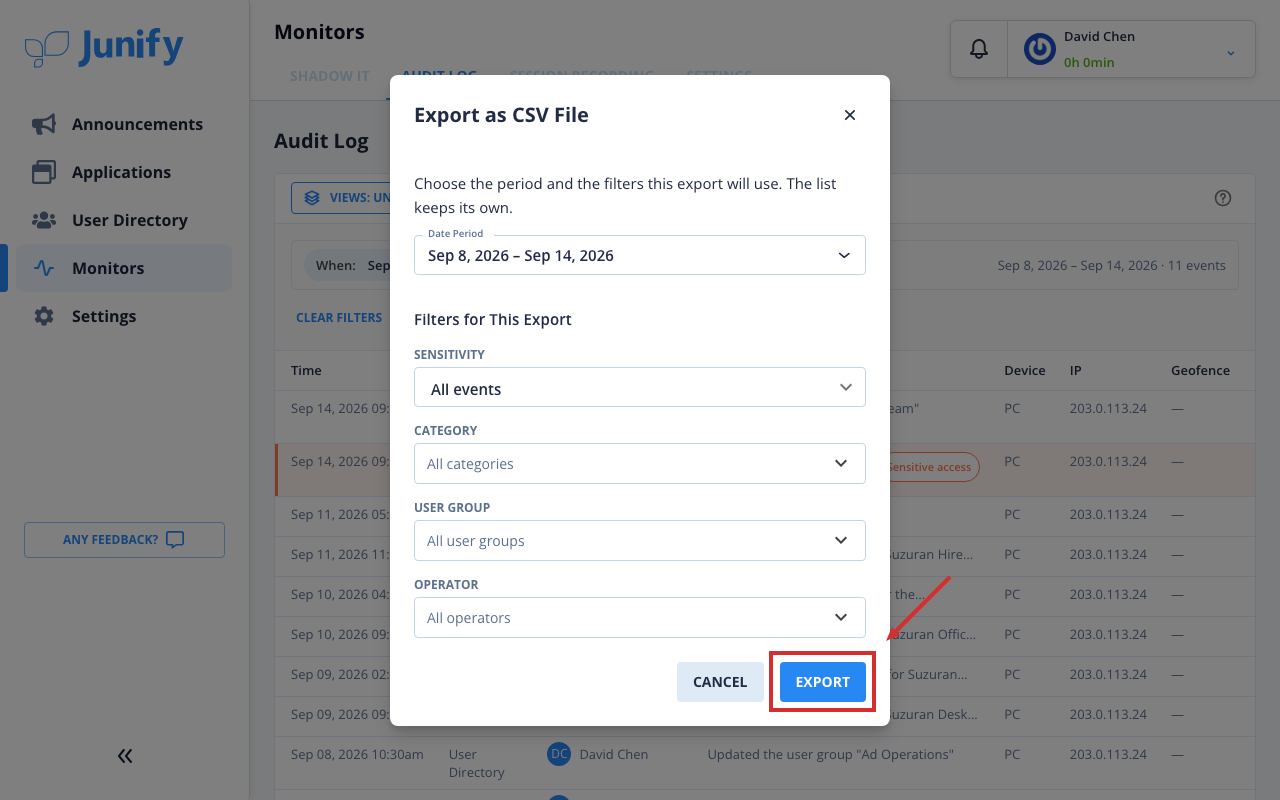
Task: Open the Operator dropdown
Action: click(x=640, y=618)
